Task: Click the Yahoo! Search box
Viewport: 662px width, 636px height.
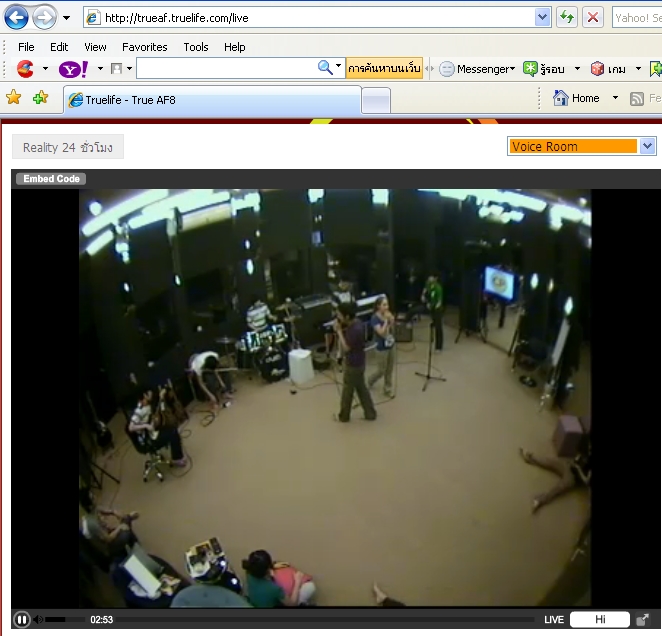Action: point(637,18)
